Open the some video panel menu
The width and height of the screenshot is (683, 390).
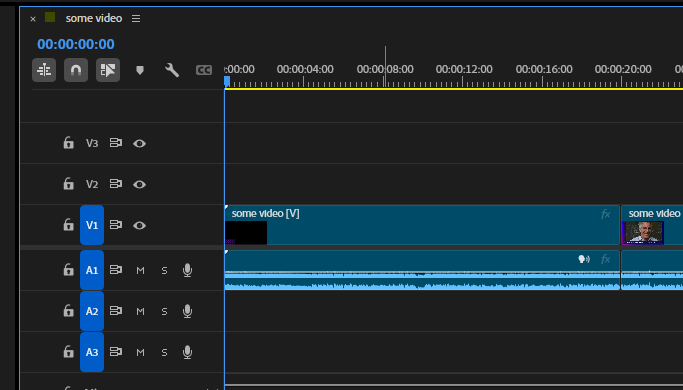(136, 18)
